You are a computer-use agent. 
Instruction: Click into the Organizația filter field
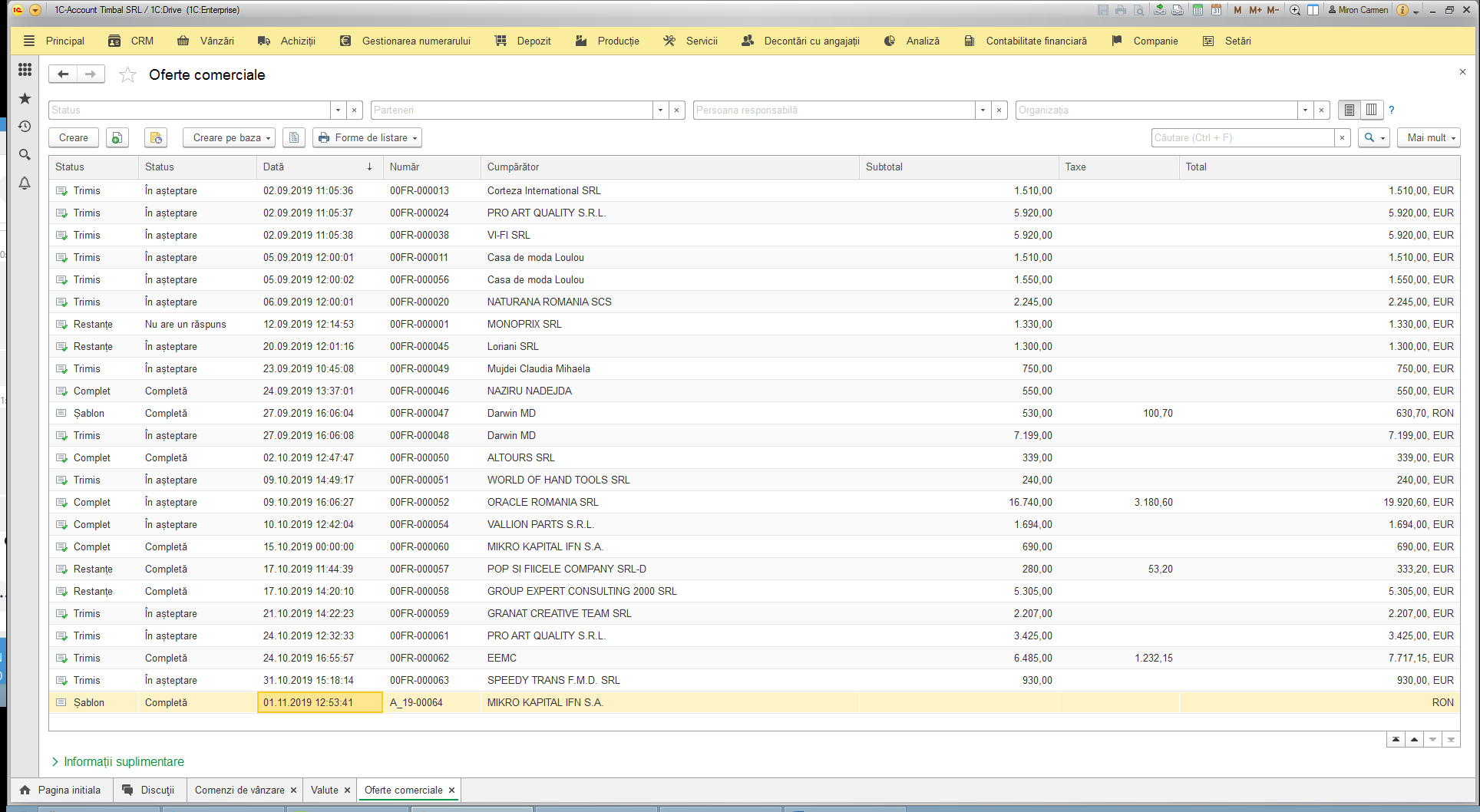tap(1156, 110)
